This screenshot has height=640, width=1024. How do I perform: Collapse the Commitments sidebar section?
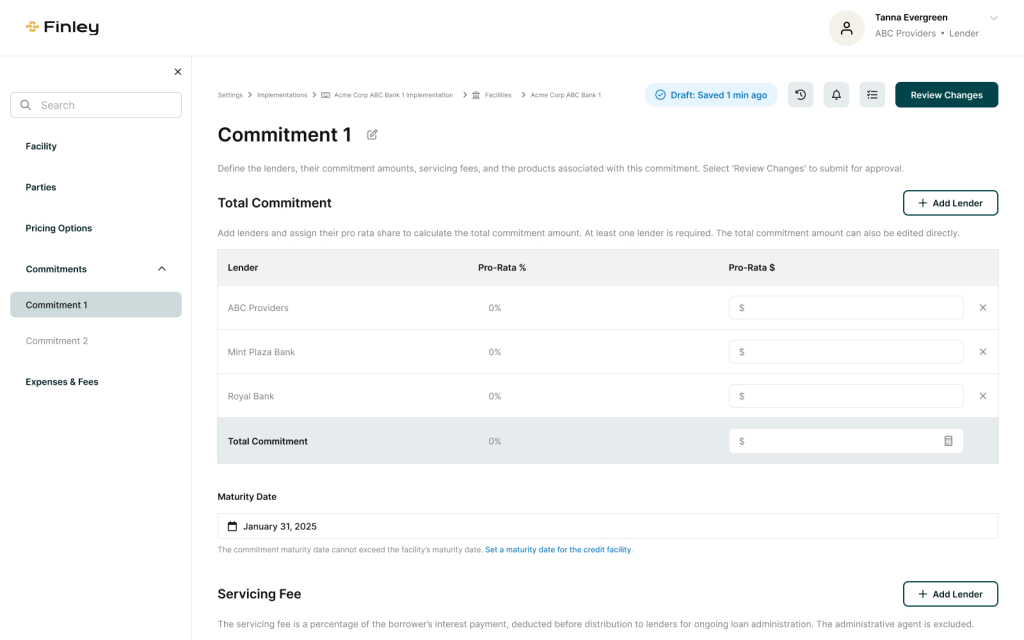pos(162,269)
